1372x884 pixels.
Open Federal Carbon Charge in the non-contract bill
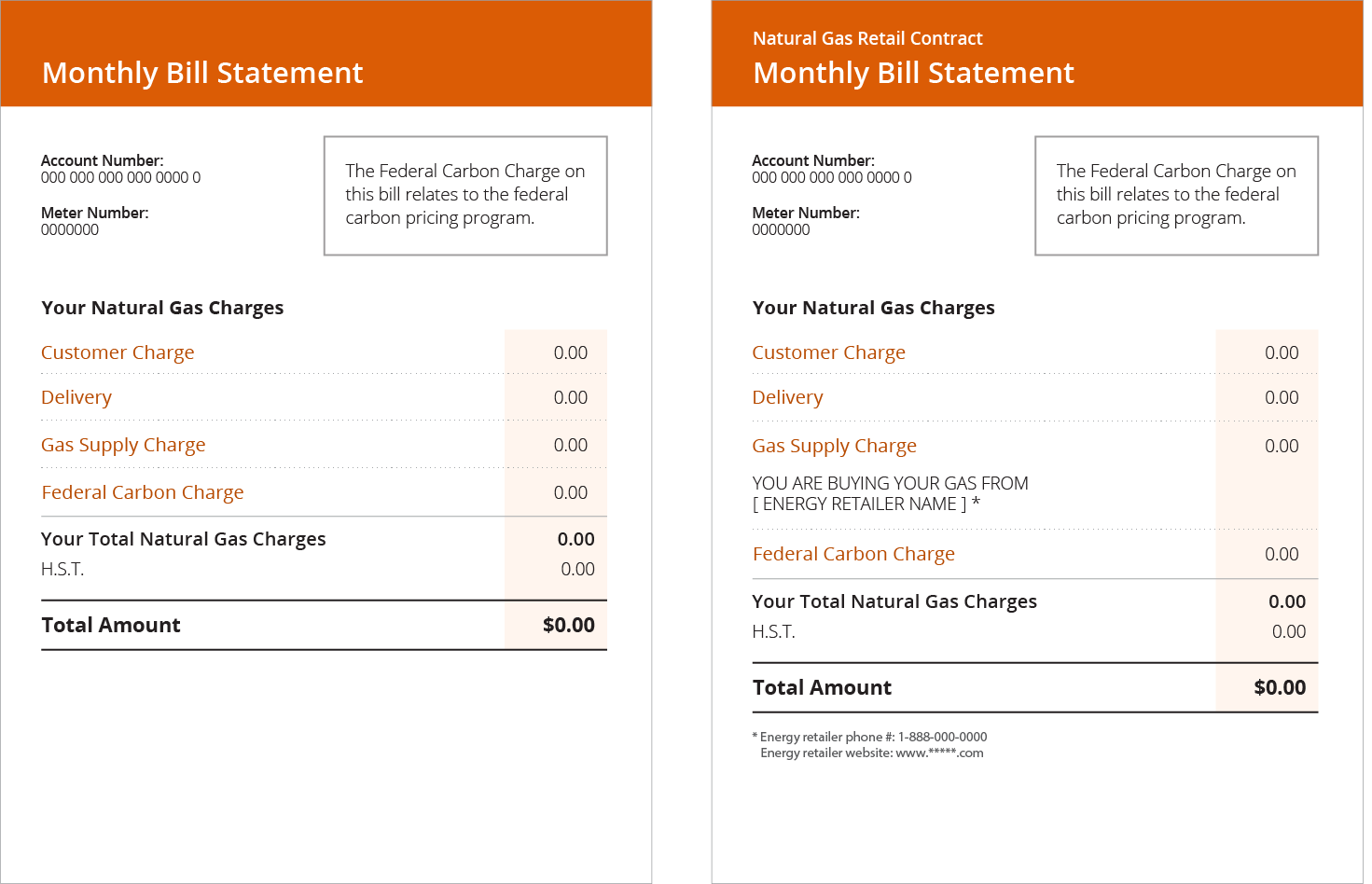point(143,492)
